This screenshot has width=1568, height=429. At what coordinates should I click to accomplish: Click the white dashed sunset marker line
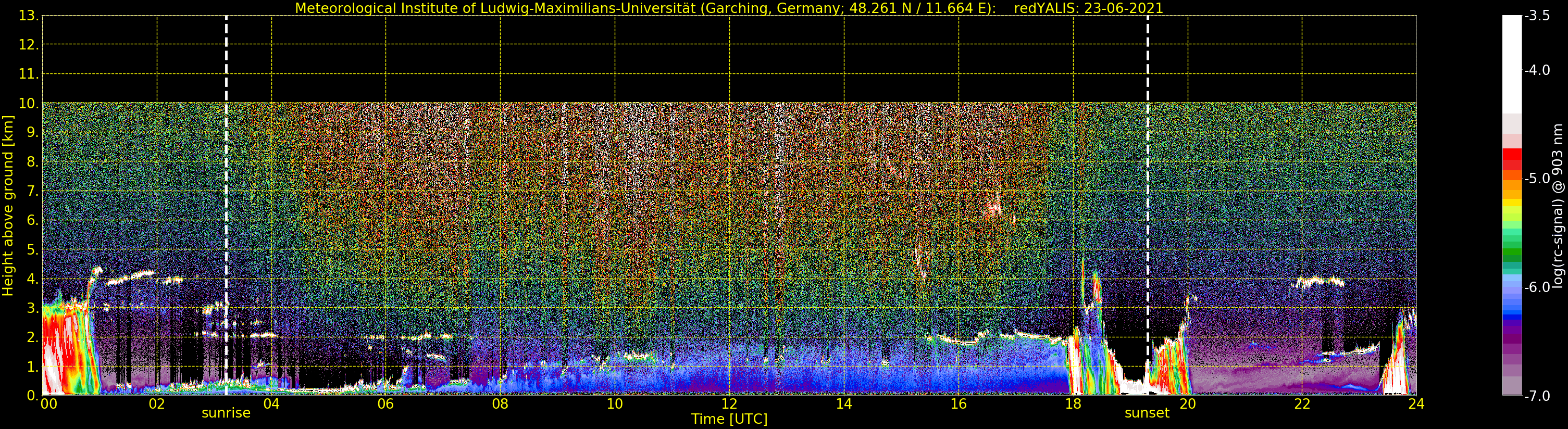(1148, 206)
